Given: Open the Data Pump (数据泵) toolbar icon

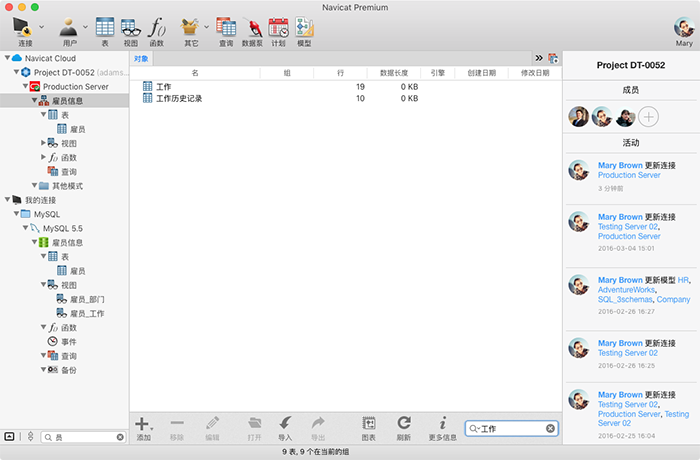Looking at the screenshot, I should click(x=252, y=27).
